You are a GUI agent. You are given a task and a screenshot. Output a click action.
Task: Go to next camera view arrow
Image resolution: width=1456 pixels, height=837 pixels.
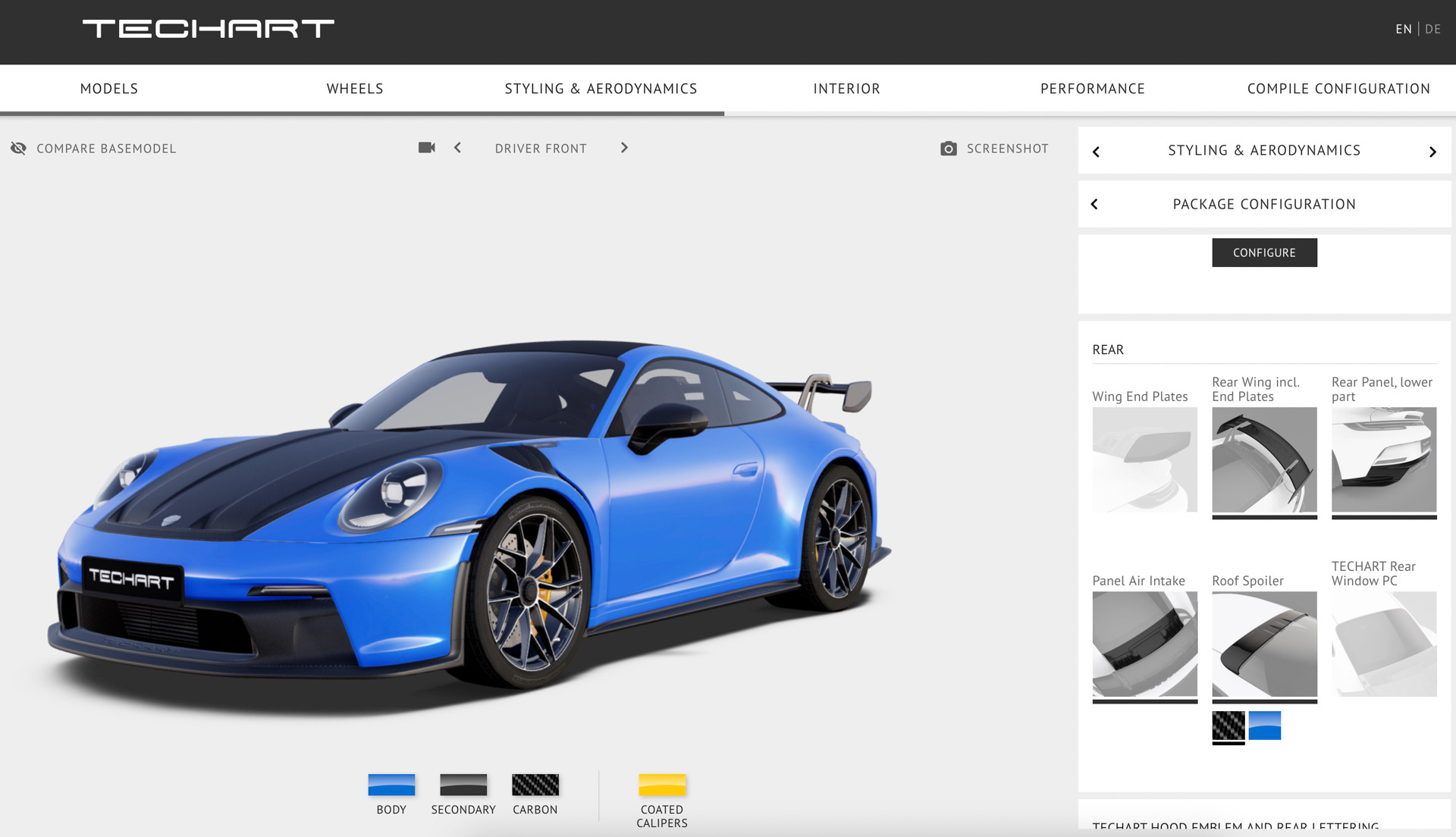tap(624, 148)
